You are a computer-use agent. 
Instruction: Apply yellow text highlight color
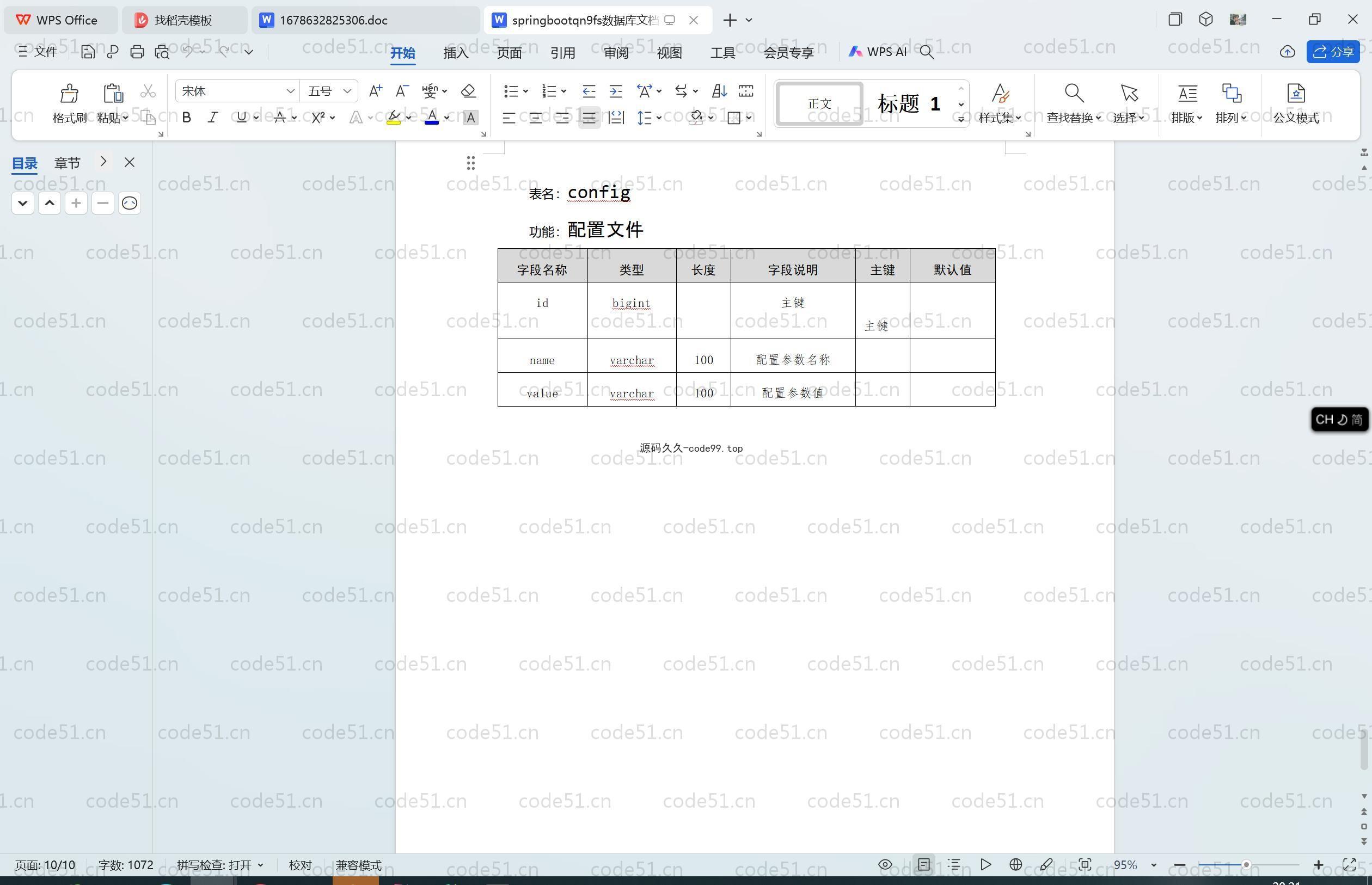coord(394,118)
